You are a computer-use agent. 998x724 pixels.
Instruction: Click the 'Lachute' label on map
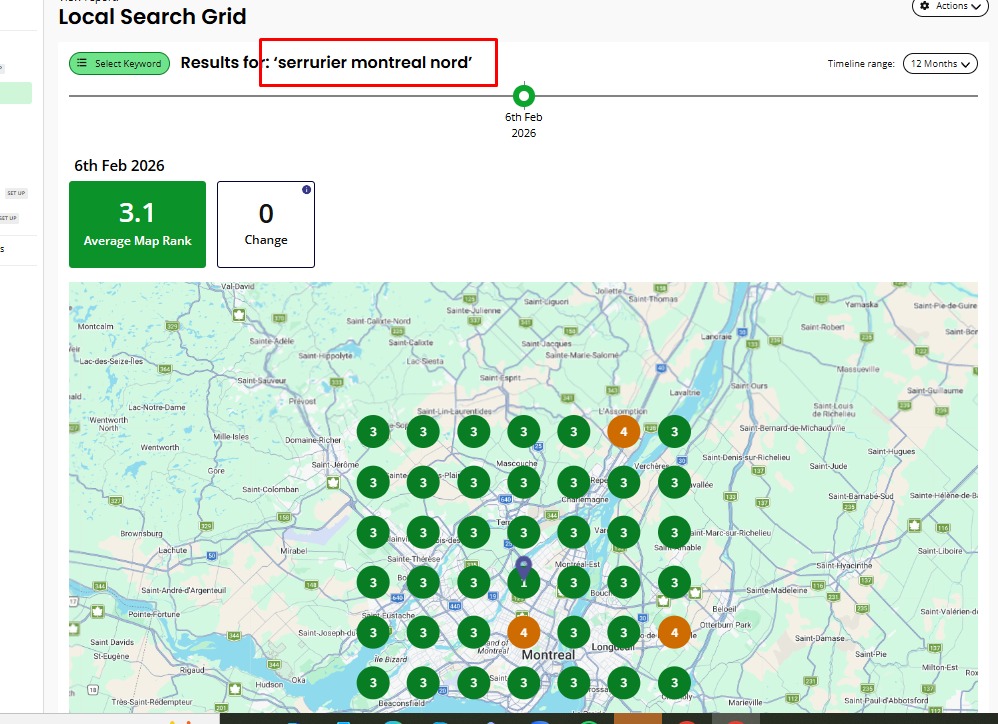pyautogui.click(x=172, y=550)
